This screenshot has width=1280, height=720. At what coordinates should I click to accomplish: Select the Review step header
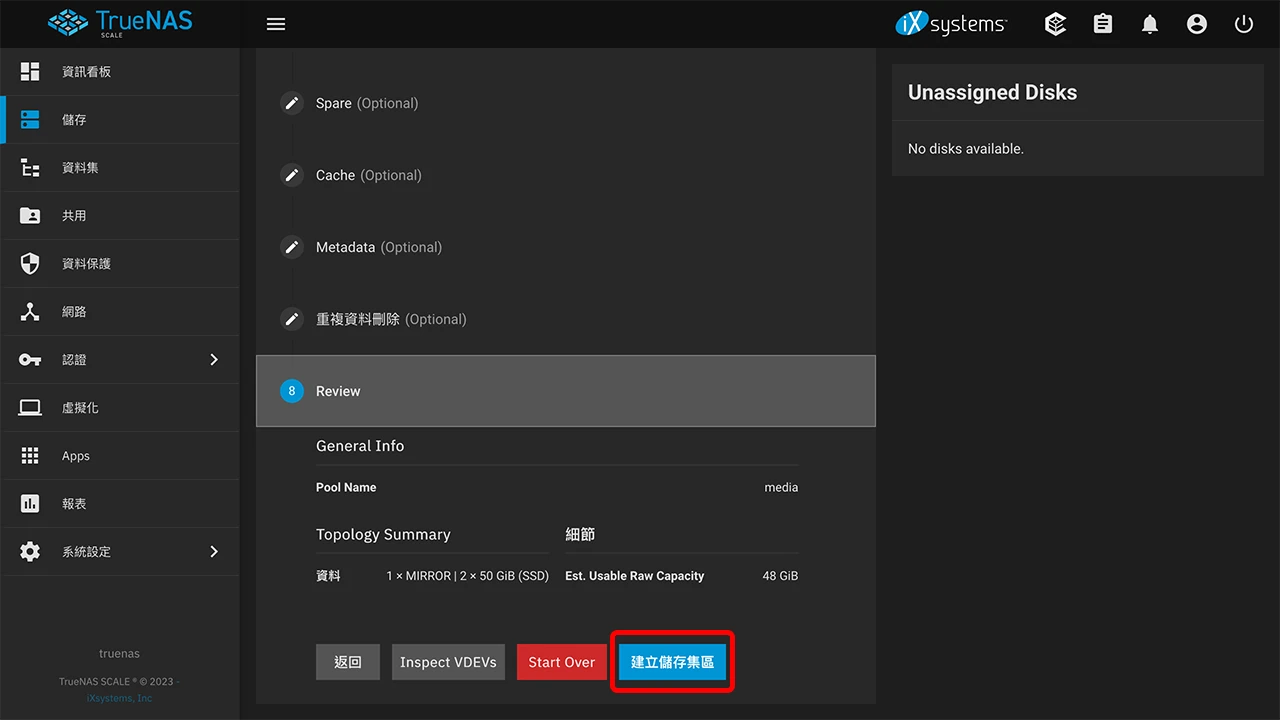(x=565, y=391)
